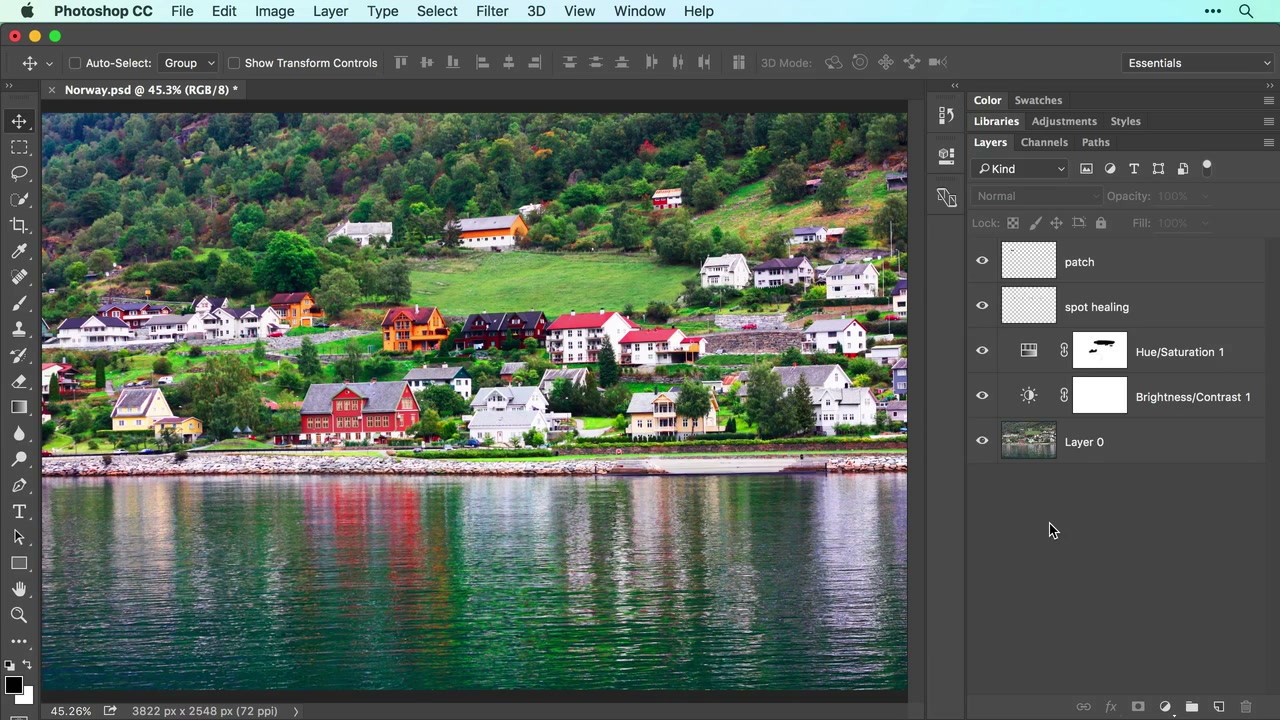
Task: Select the Pen tool
Action: 19,485
